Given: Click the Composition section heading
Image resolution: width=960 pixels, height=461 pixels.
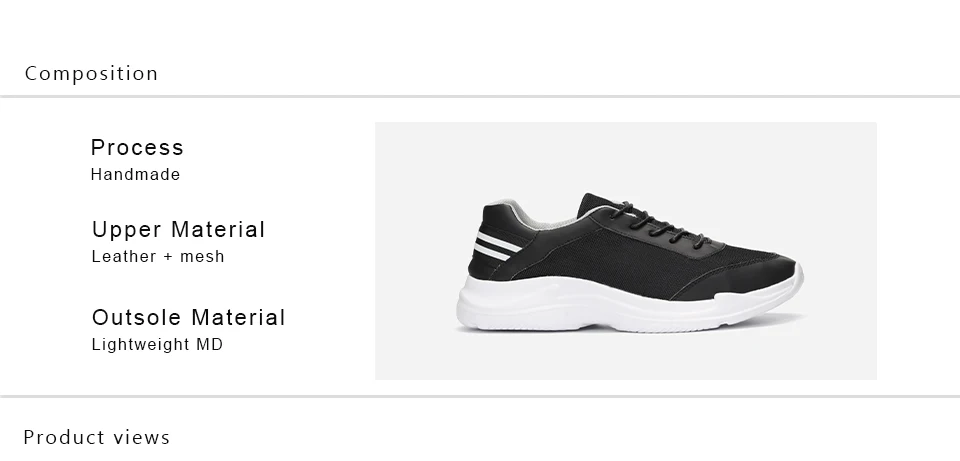Looking at the screenshot, I should [91, 73].
